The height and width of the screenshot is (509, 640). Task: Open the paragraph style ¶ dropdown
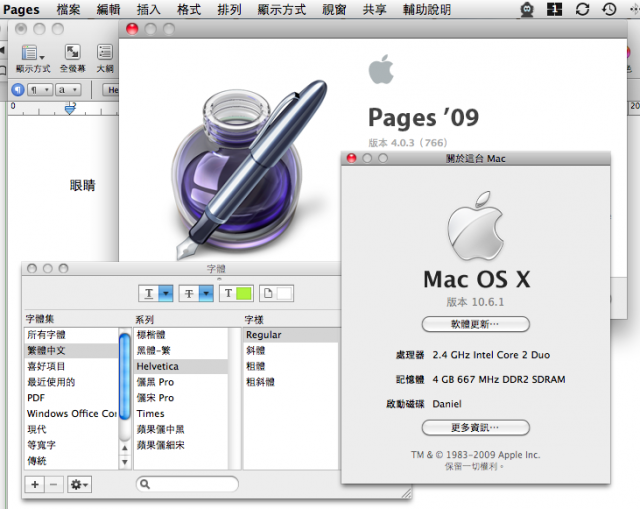pyautogui.click(x=40, y=89)
